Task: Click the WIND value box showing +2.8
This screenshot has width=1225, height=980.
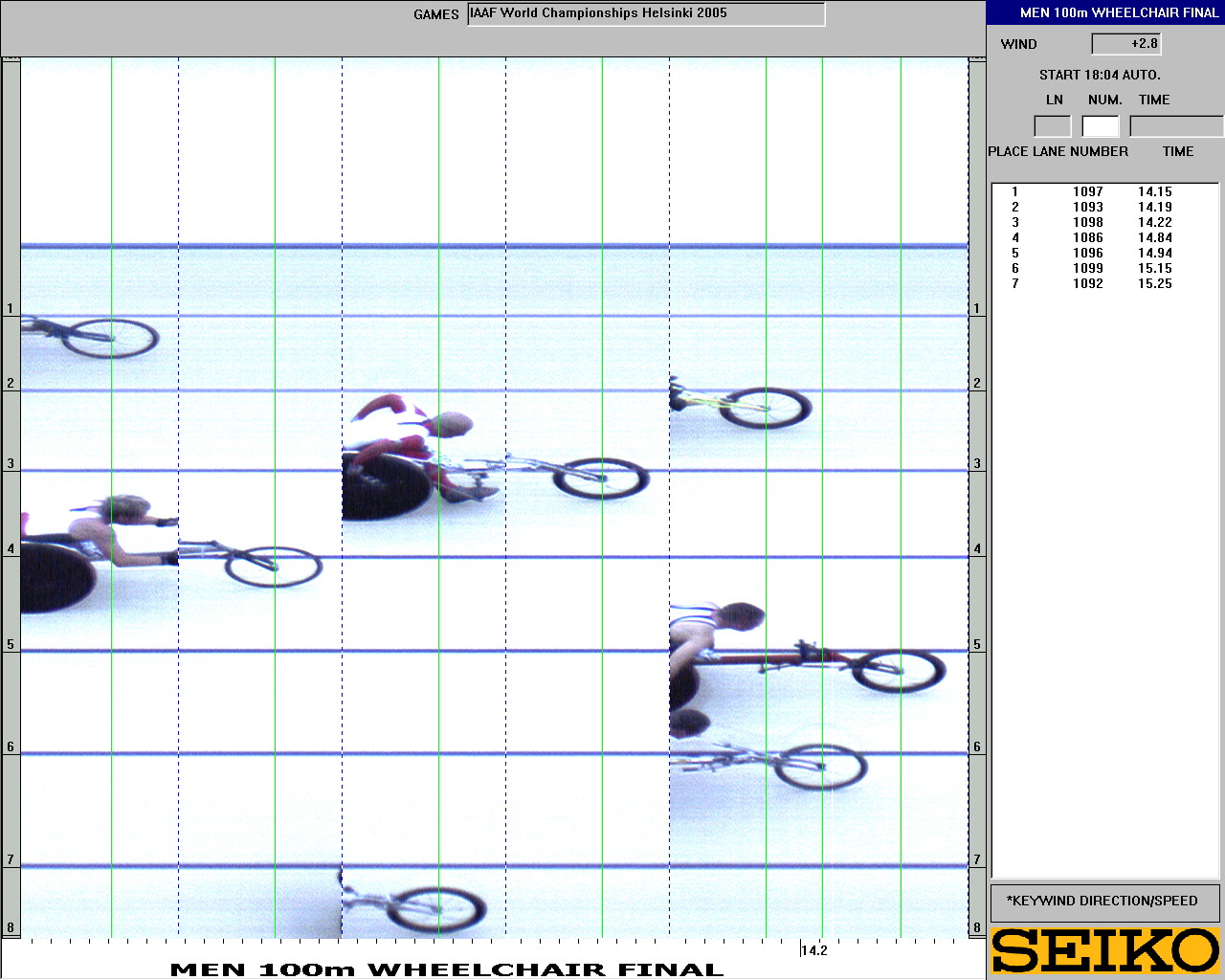Action: [x=1125, y=44]
